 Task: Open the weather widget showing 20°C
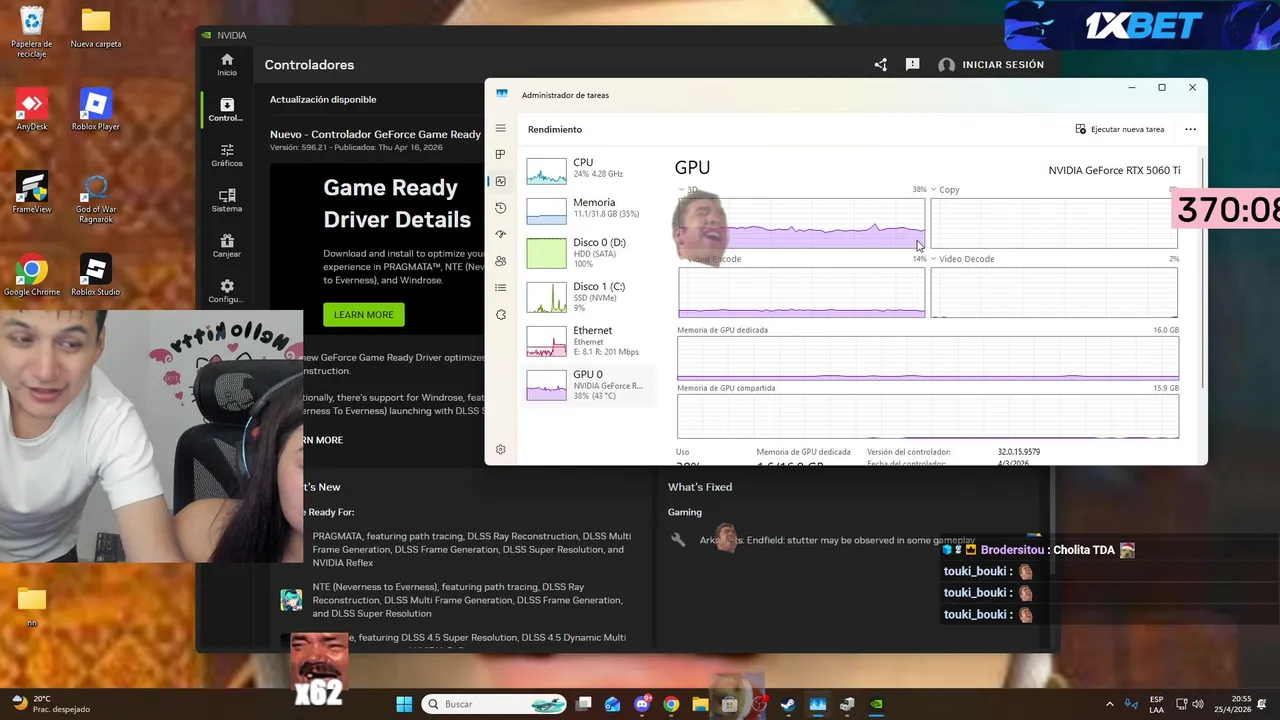[50, 704]
